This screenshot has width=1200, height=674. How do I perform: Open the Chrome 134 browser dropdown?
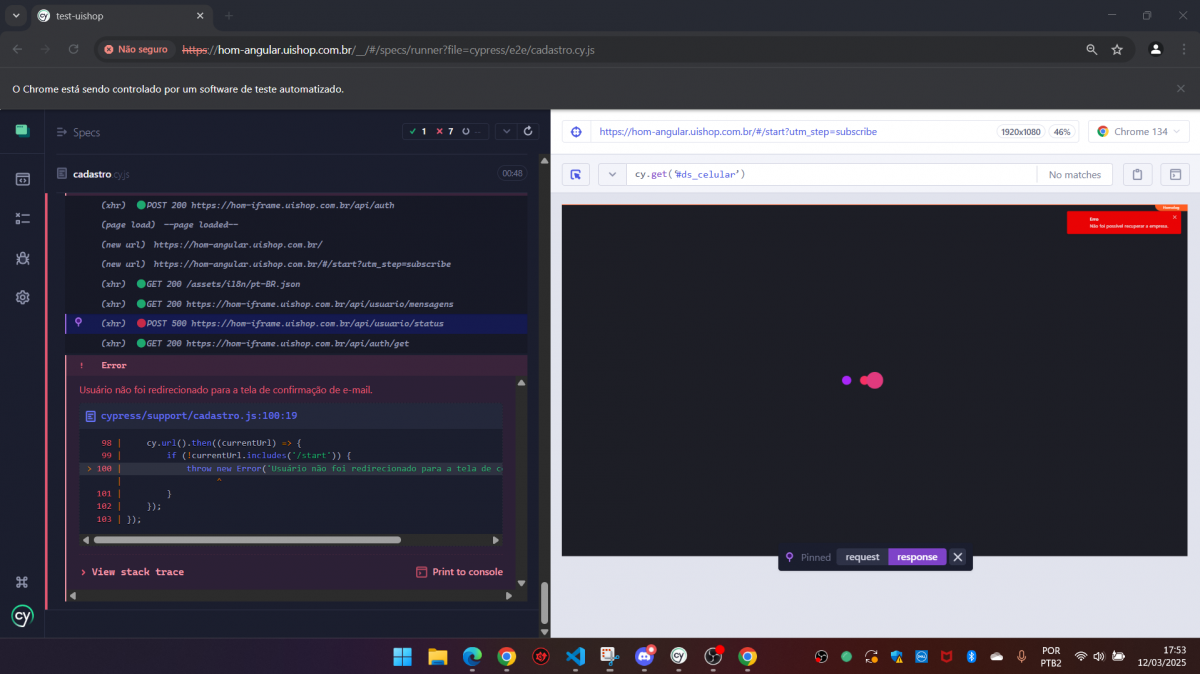(1139, 132)
